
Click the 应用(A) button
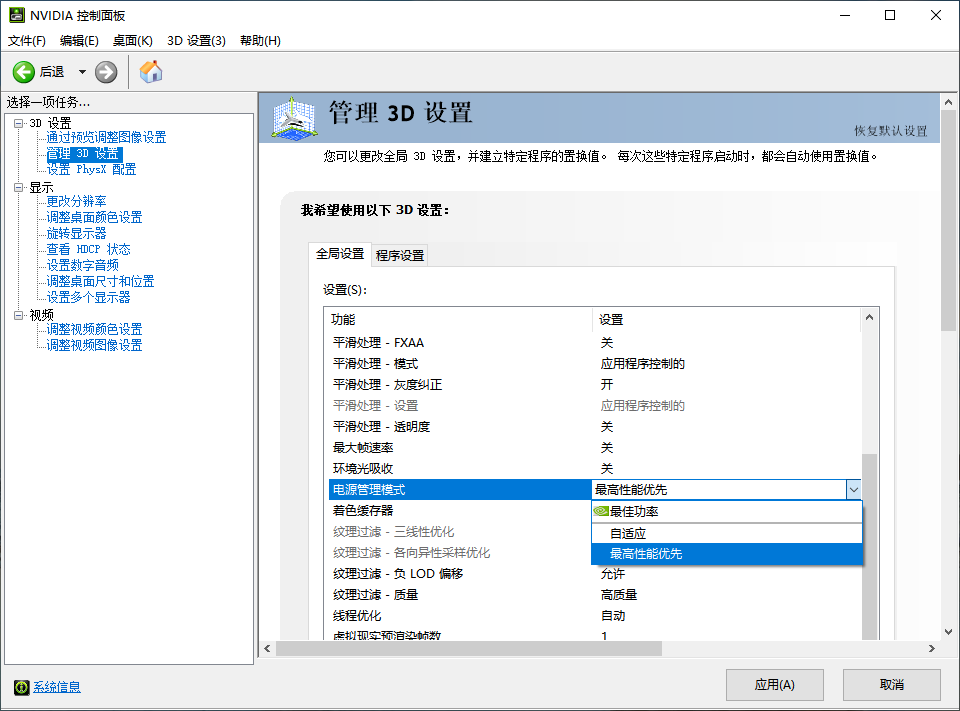[x=775, y=684]
